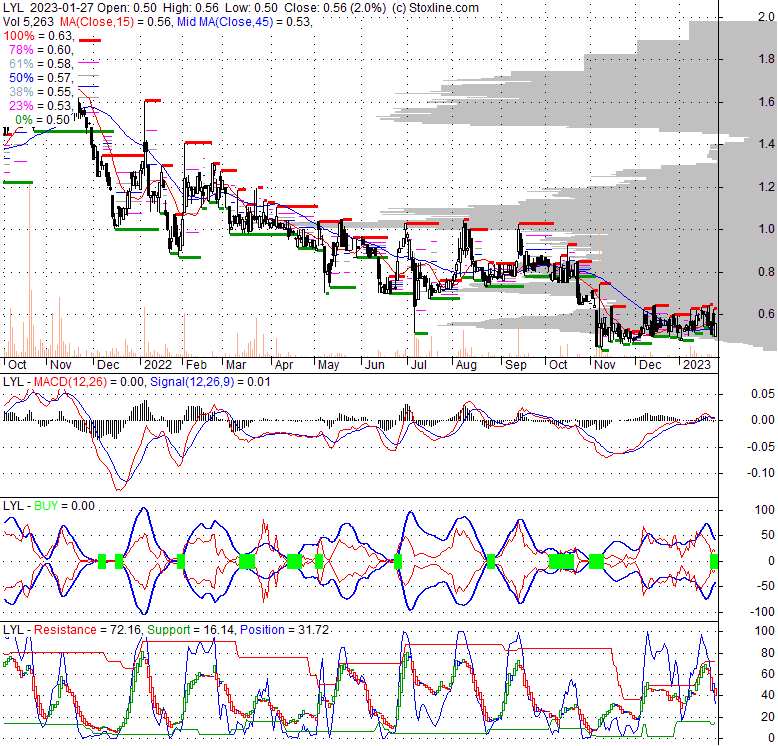Click the 80 label on the Resistance panel axis

(768, 652)
